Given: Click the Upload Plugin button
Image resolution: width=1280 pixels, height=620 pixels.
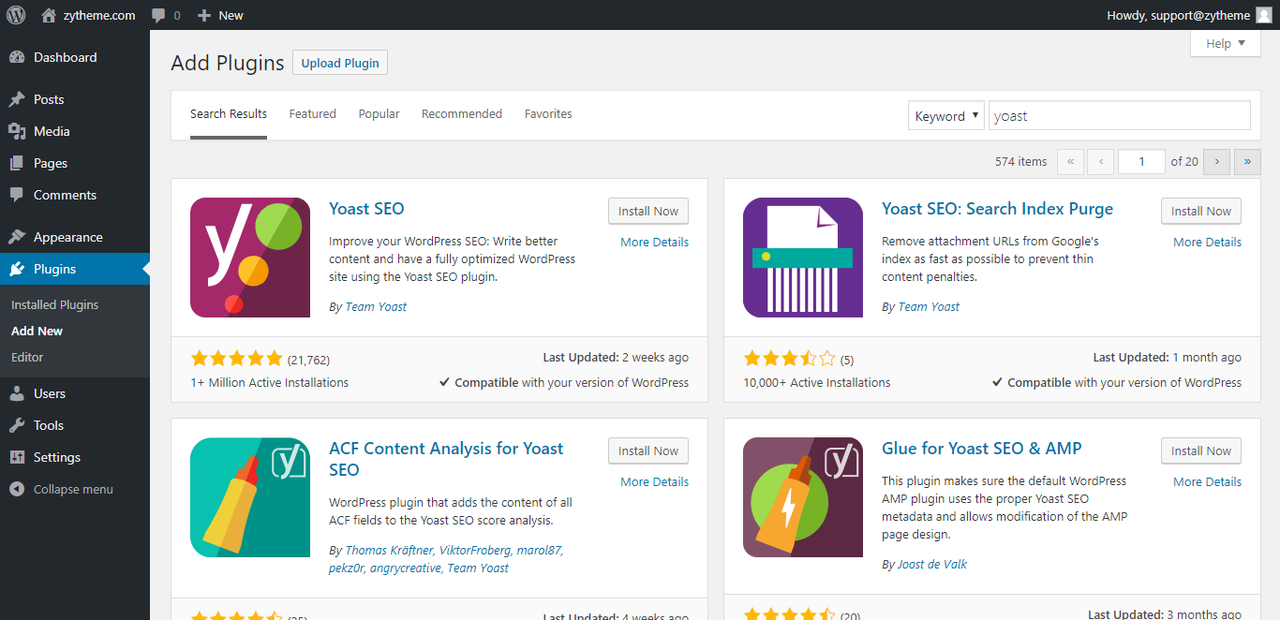Looking at the screenshot, I should pyautogui.click(x=340, y=63).
